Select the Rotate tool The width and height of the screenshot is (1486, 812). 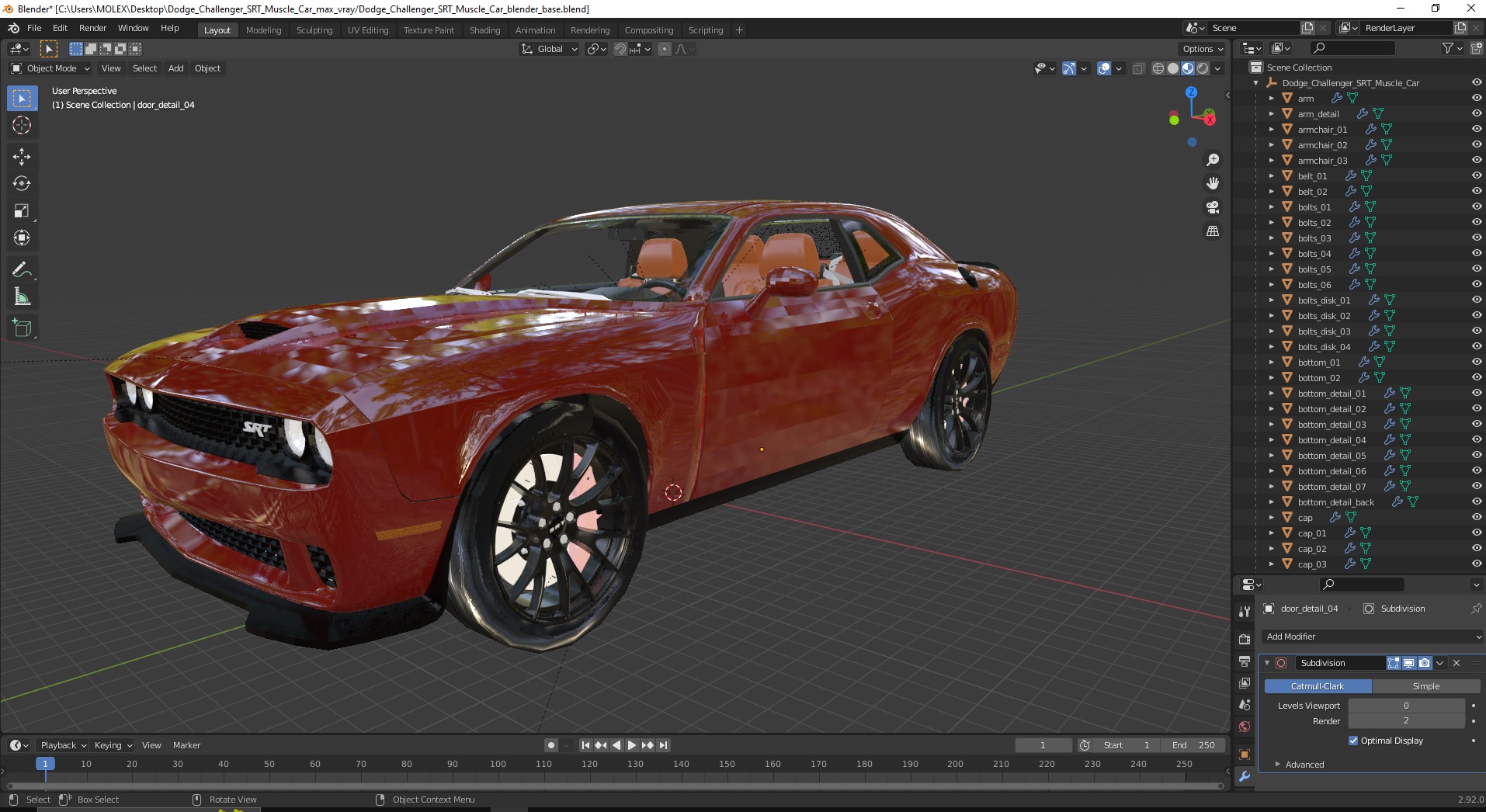(22, 183)
